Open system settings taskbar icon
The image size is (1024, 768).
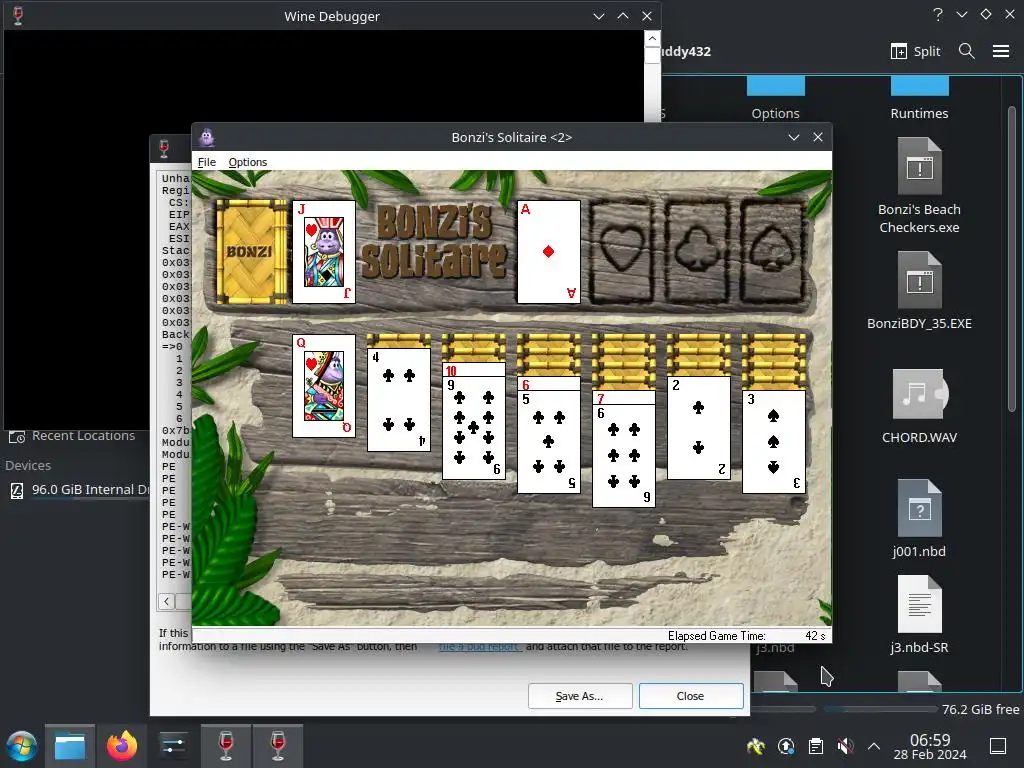click(x=173, y=746)
